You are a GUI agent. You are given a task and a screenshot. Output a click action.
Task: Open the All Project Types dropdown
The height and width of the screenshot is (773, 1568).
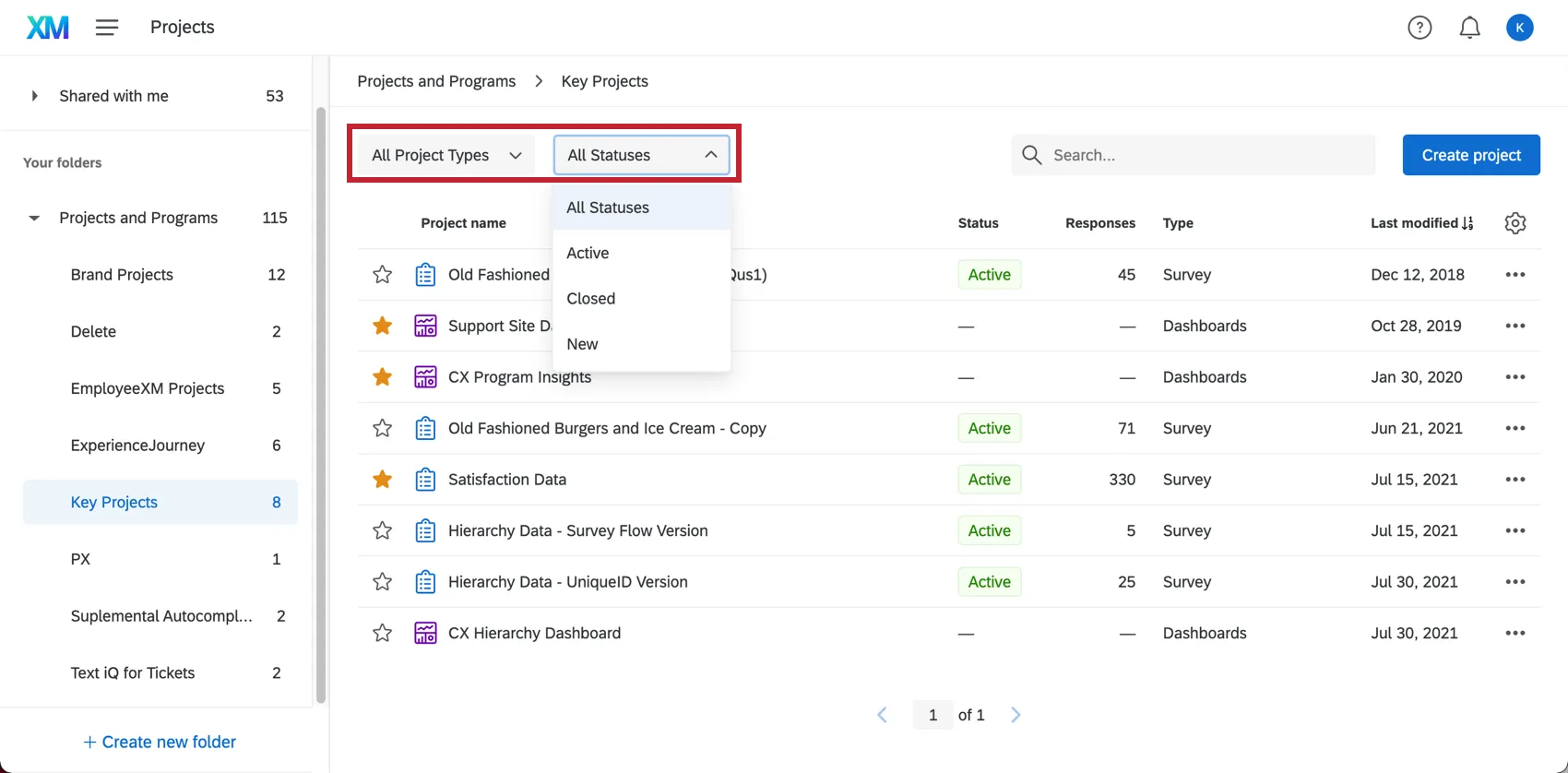pyautogui.click(x=446, y=155)
